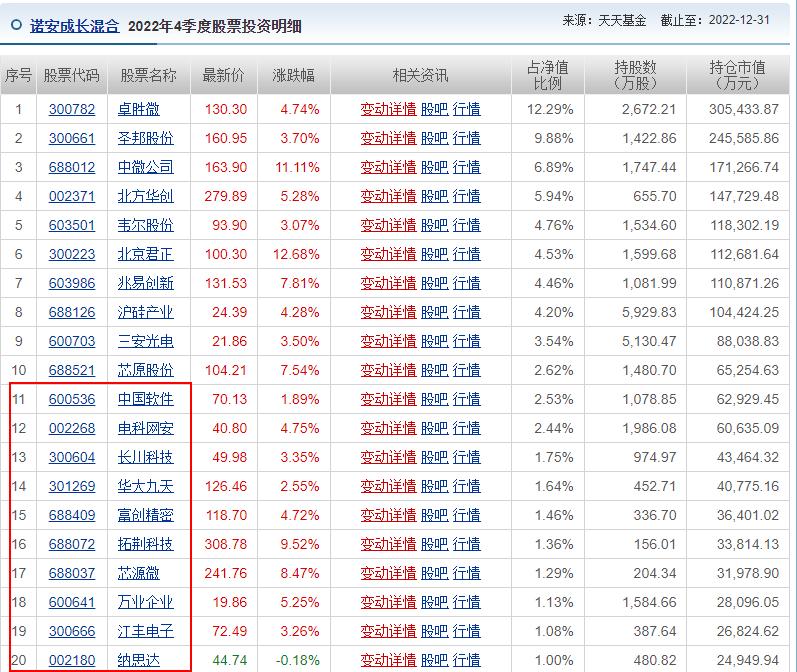
Task: Open the 诺安成长混合 fund title link
Action: (x=75, y=26)
